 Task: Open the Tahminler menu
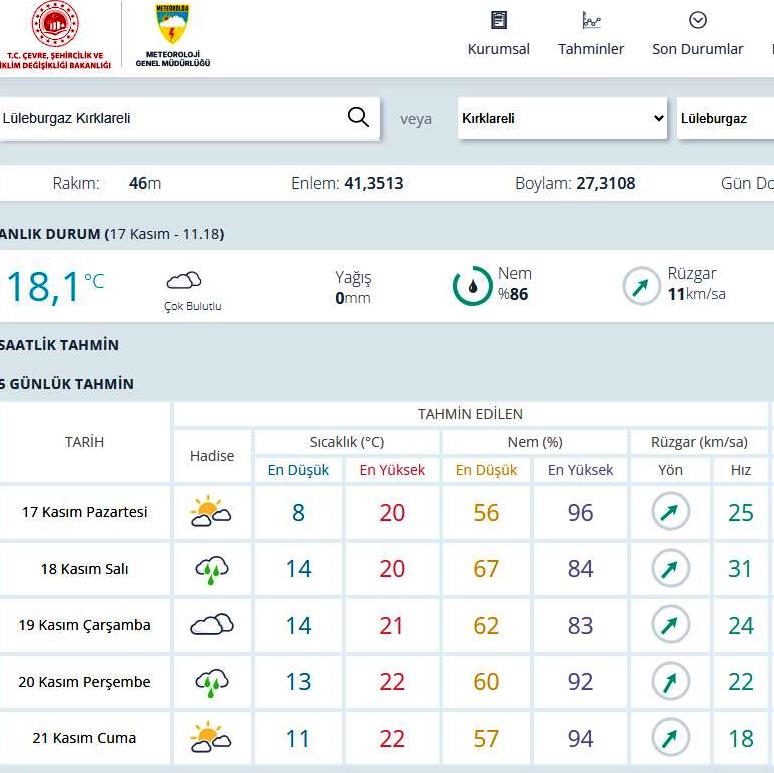point(591,49)
